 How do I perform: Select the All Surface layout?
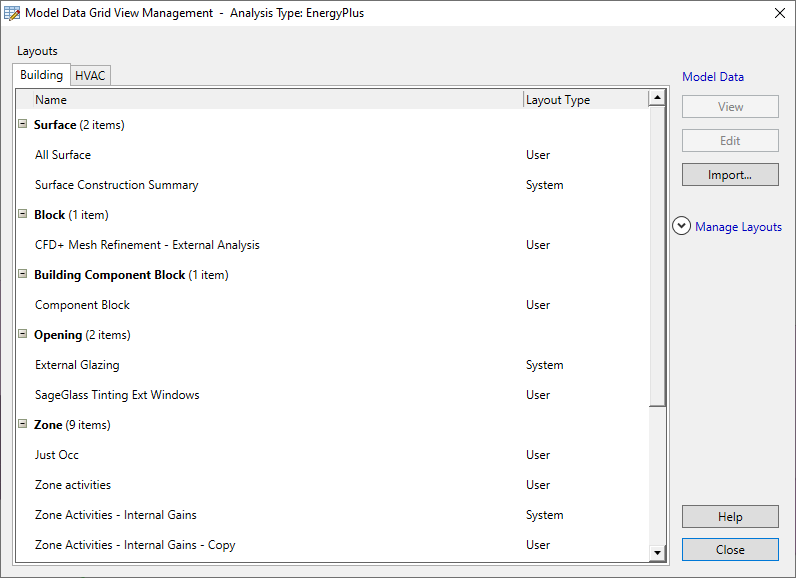63,155
